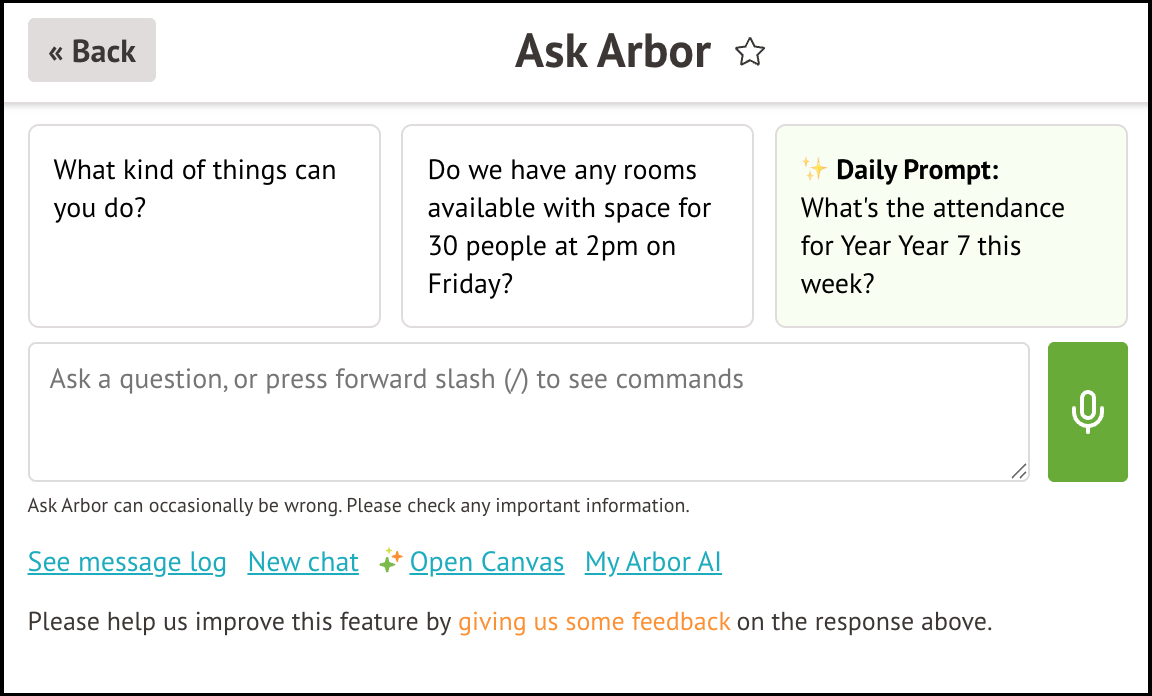Go back using the Back button
The width and height of the screenshot is (1152, 696).
coord(91,50)
